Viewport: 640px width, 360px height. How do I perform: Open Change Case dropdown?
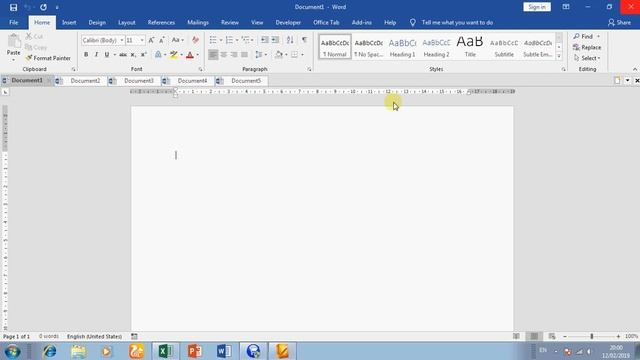[178, 40]
